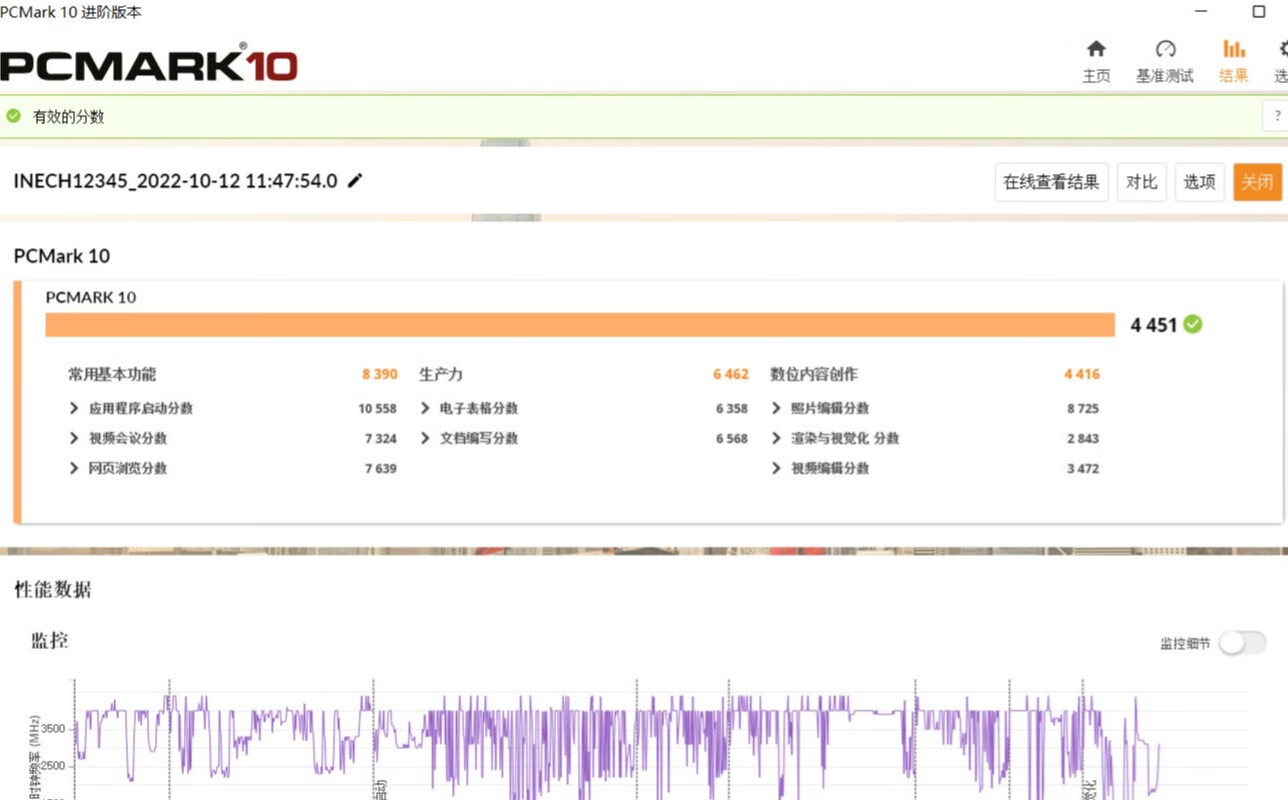Viewport: 1288px width, 800px height.
Task: Click the 2500 axis label on chart
Action: point(53,766)
